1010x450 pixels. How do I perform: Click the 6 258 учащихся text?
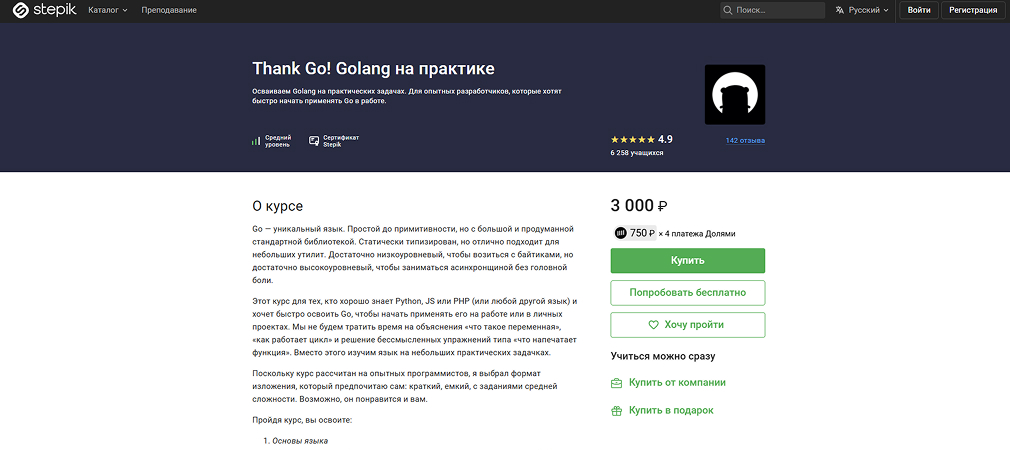pos(637,153)
